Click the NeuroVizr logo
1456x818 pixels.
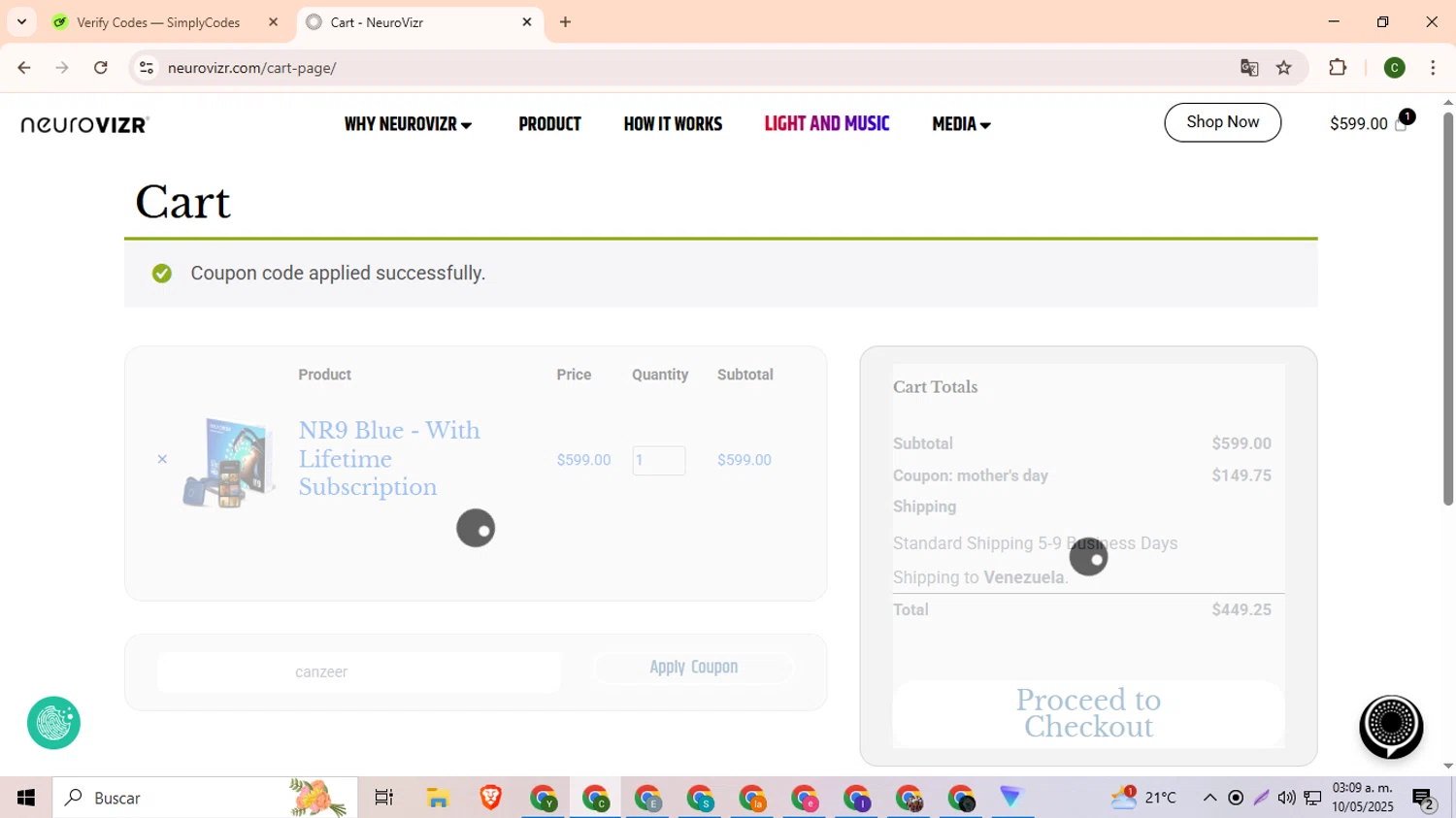(84, 124)
